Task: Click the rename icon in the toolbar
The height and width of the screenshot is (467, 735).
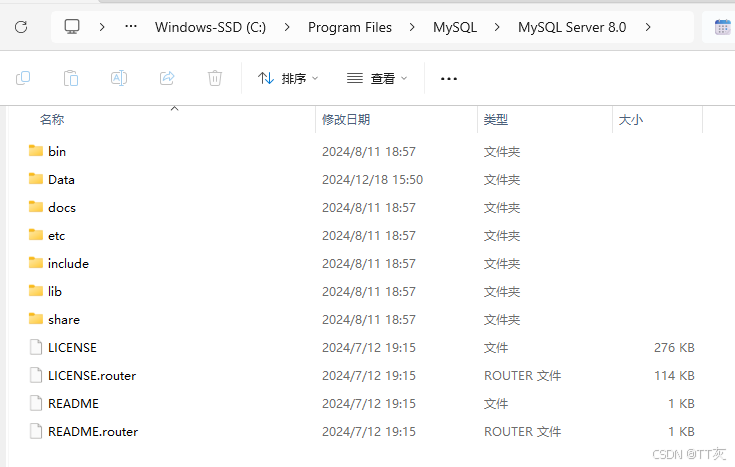Action: [119, 78]
